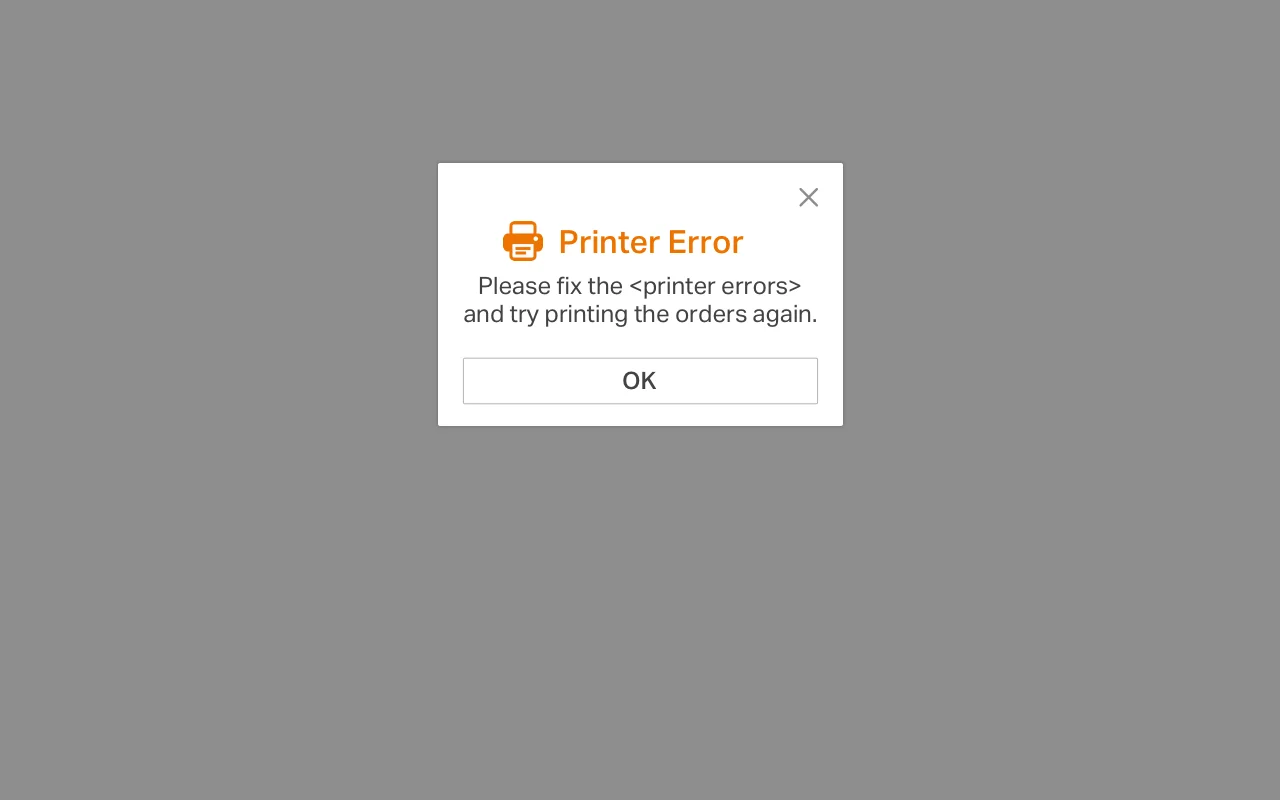Viewport: 1280px width, 800px height.
Task: Click the gray X cross icon
Action: 808,197
